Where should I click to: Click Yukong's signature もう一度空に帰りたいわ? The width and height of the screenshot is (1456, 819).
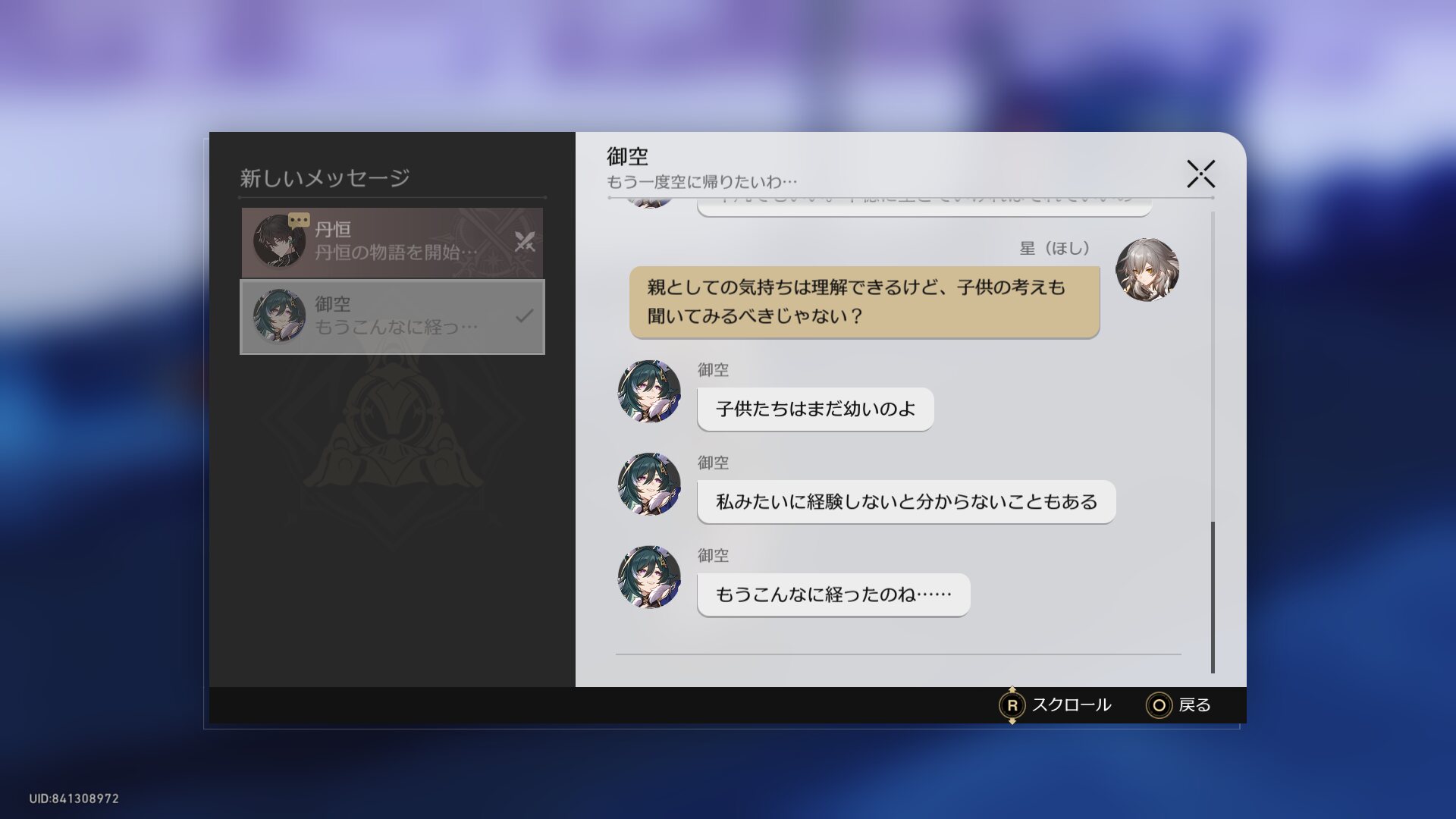701,182
